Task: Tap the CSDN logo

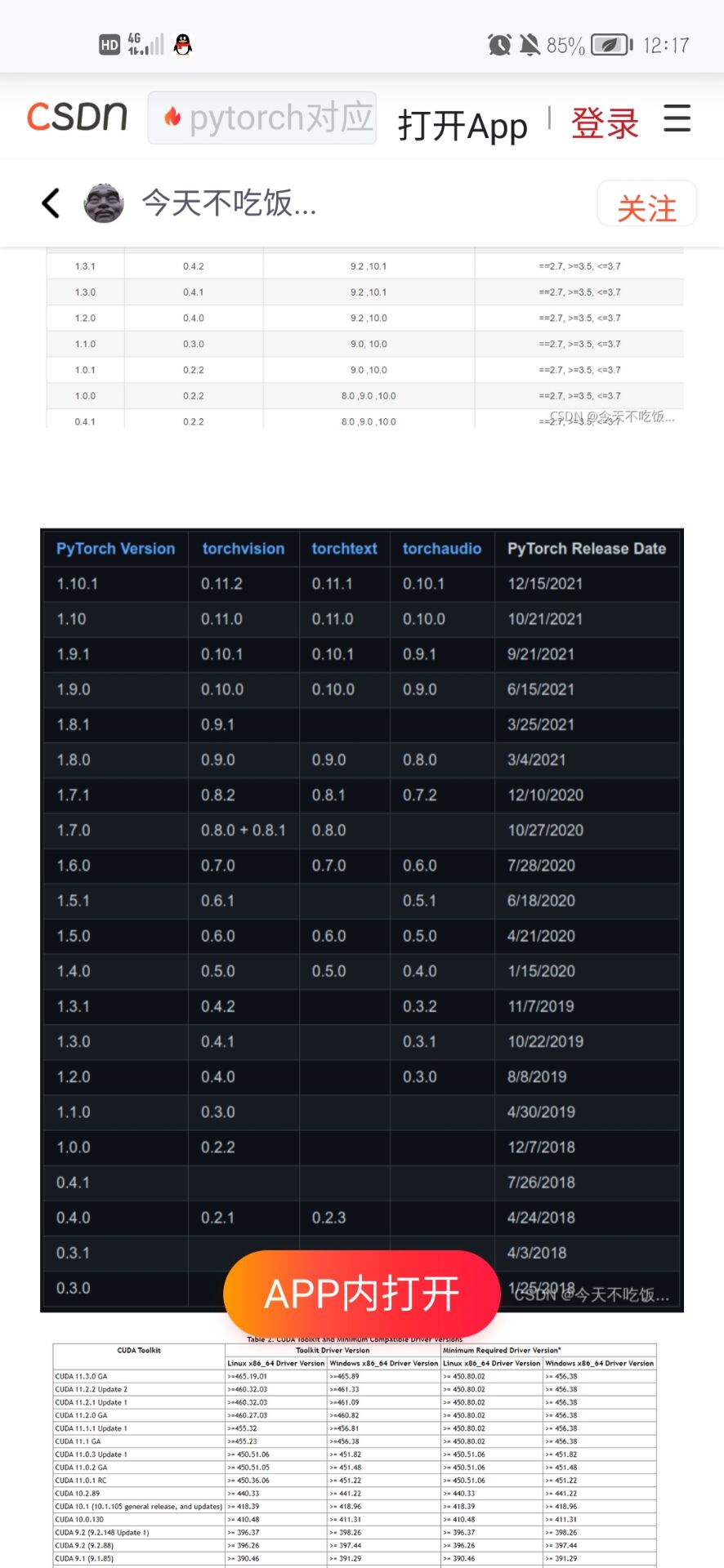Action: (x=78, y=117)
